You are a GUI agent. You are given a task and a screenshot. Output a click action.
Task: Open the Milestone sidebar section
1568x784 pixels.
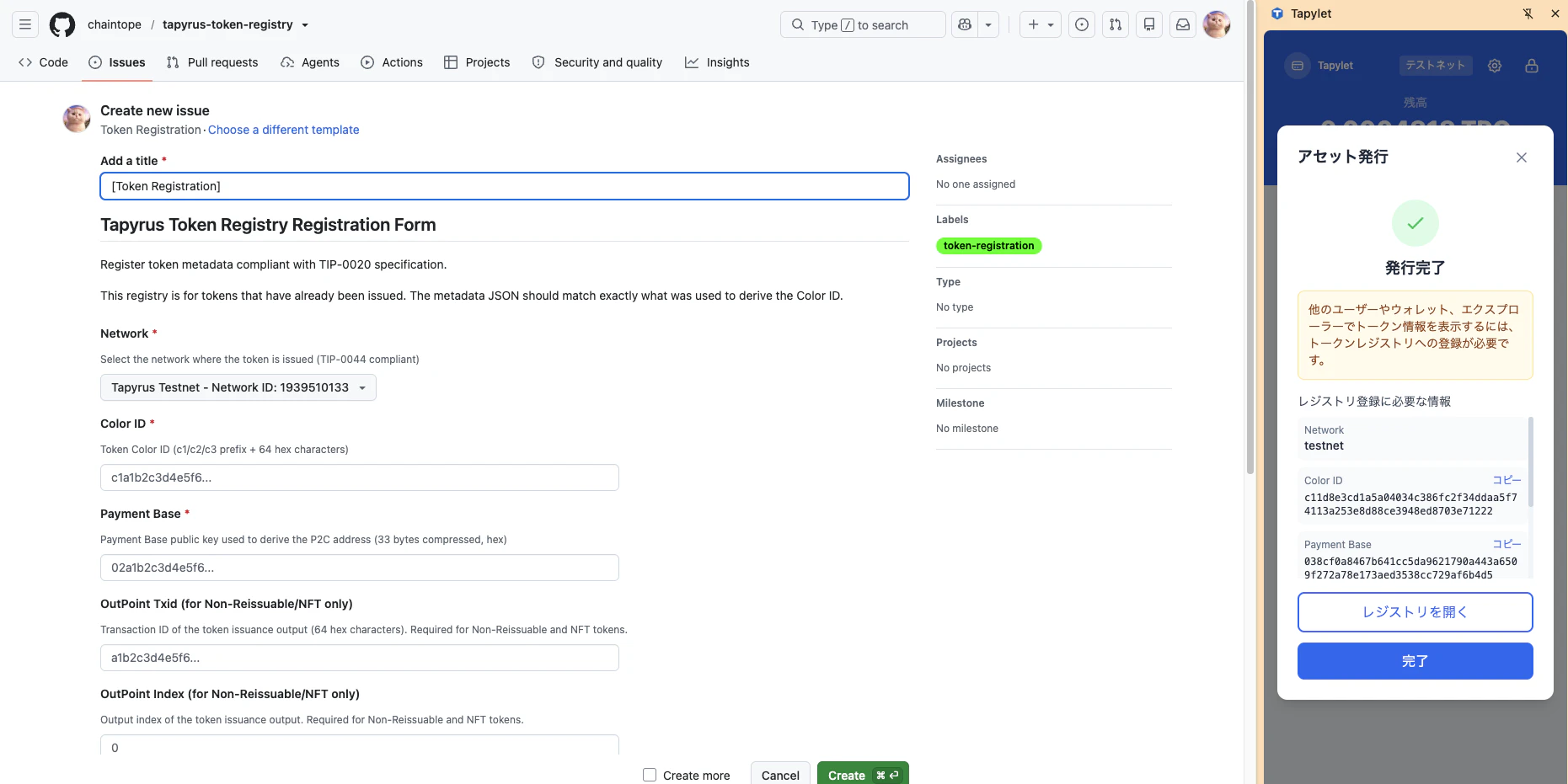click(x=960, y=403)
